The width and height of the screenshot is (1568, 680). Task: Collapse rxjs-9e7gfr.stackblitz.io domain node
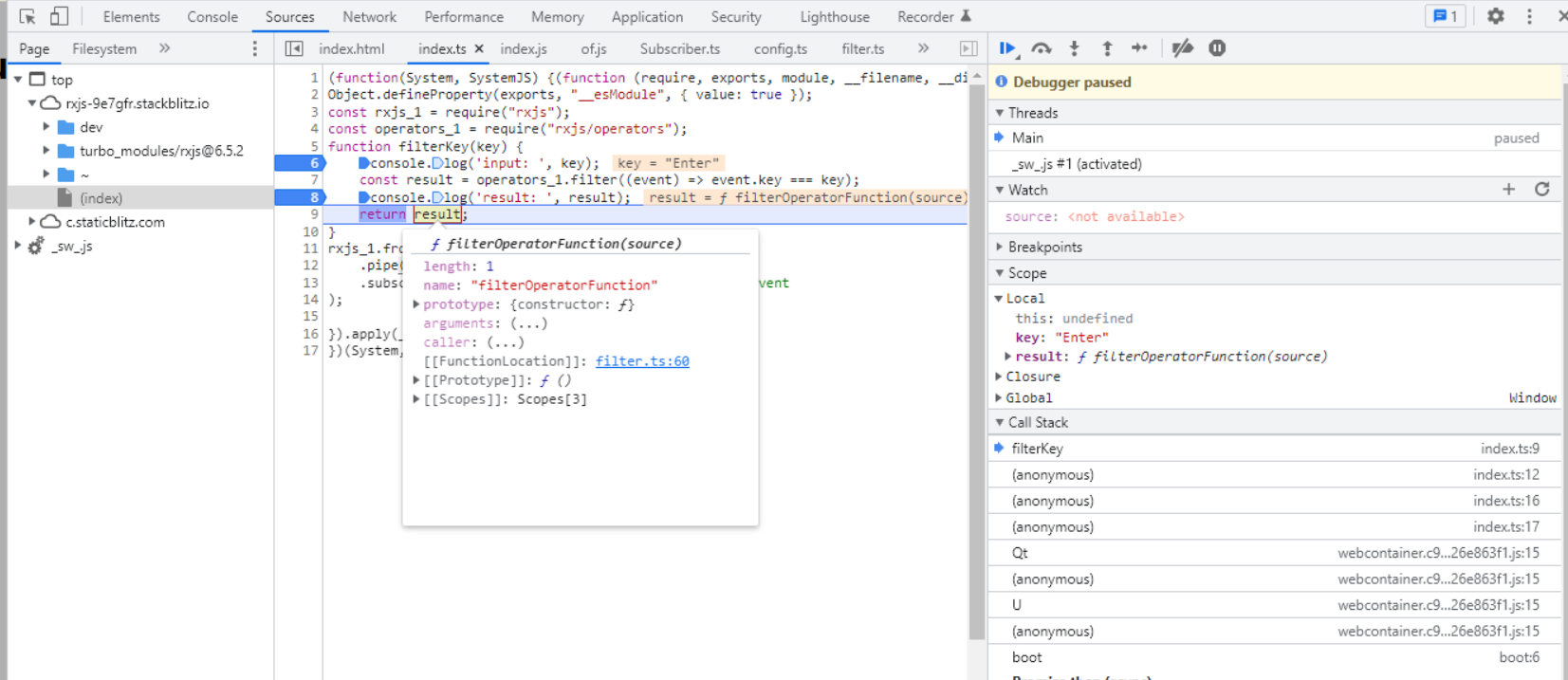(x=32, y=103)
